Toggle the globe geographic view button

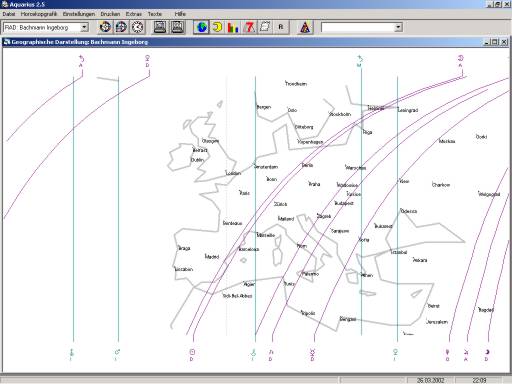pyautogui.click(x=201, y=27)
